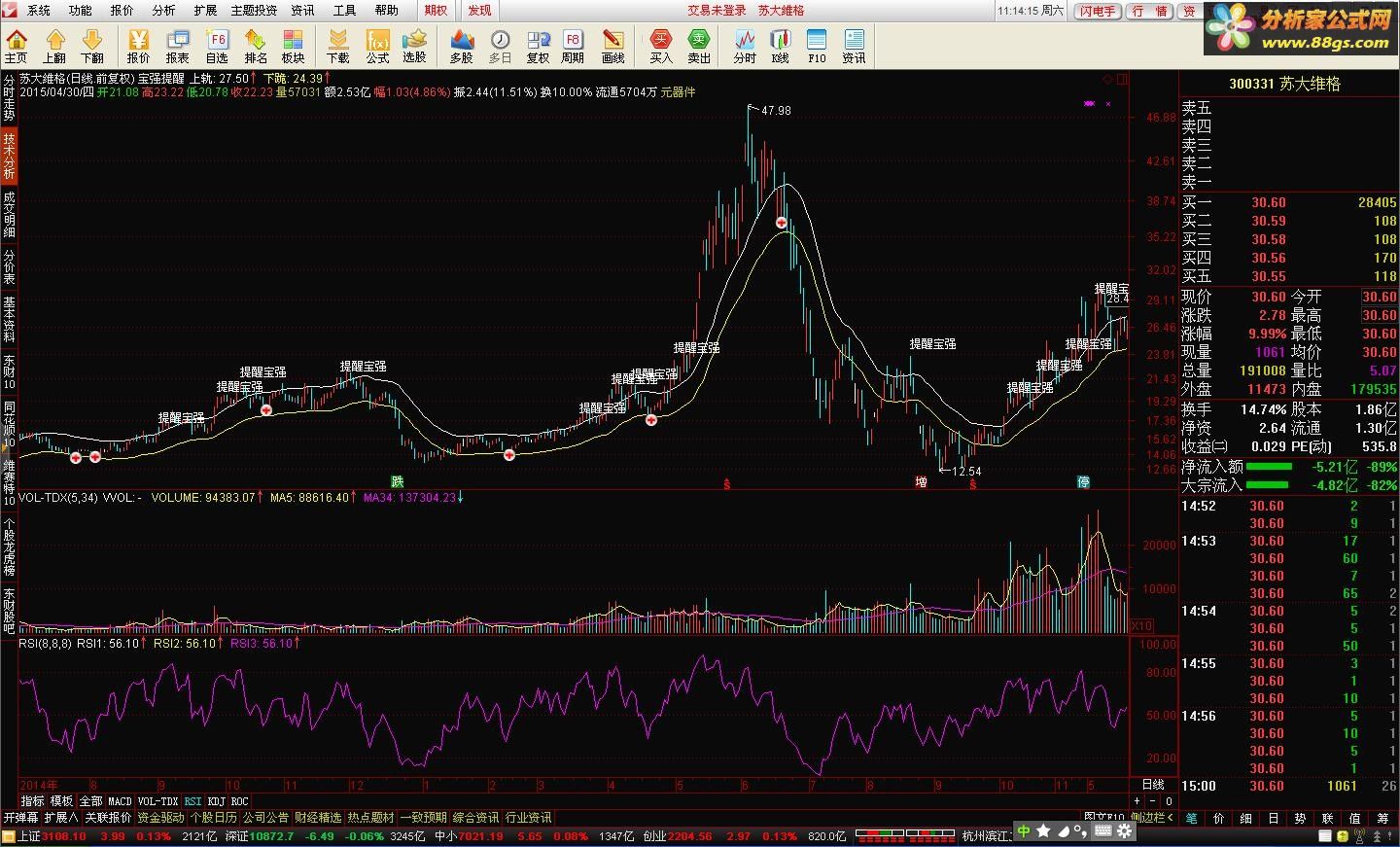
Task: Open the 功能 menu
Action: tap(80, 11)
